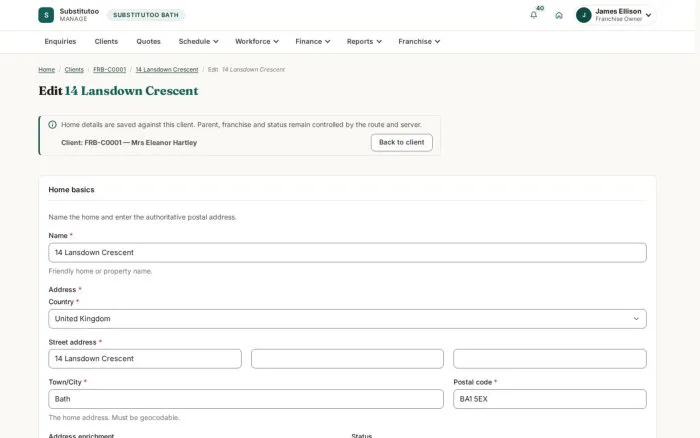Expand the Schedule menu
700x438 pixels.
[x=198, y=42]
